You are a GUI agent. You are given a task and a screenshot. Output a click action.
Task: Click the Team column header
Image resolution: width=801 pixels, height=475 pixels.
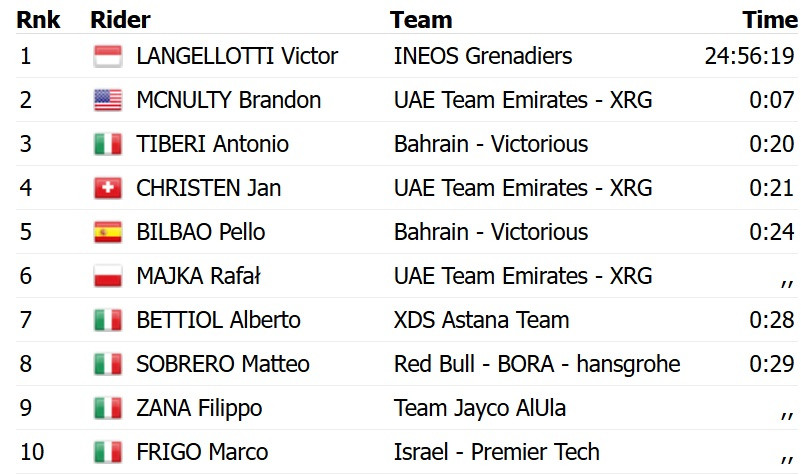coord(421,20)
